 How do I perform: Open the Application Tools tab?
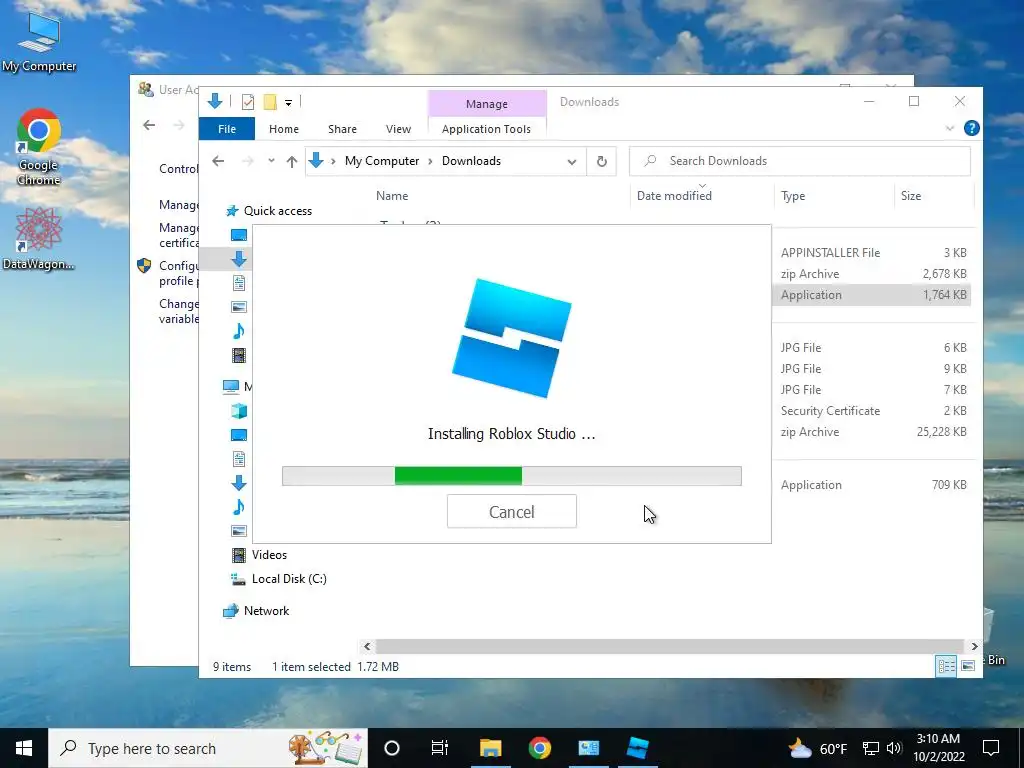pos(487,129)
